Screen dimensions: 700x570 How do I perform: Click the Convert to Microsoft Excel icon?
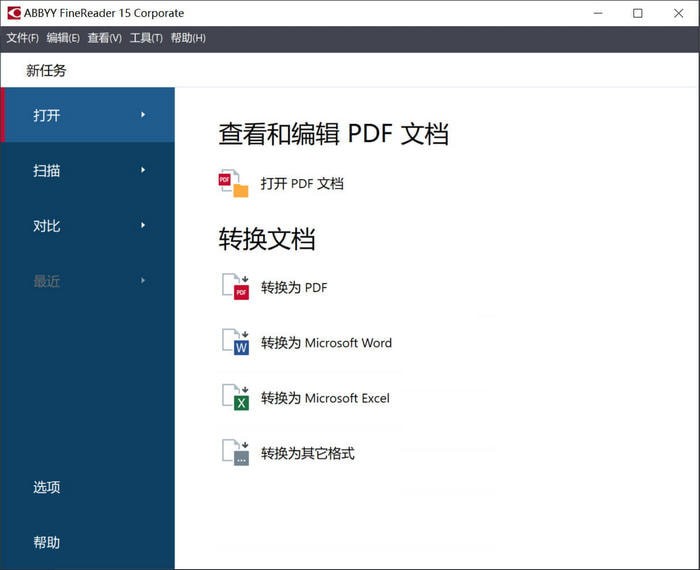tap(235, 397)
